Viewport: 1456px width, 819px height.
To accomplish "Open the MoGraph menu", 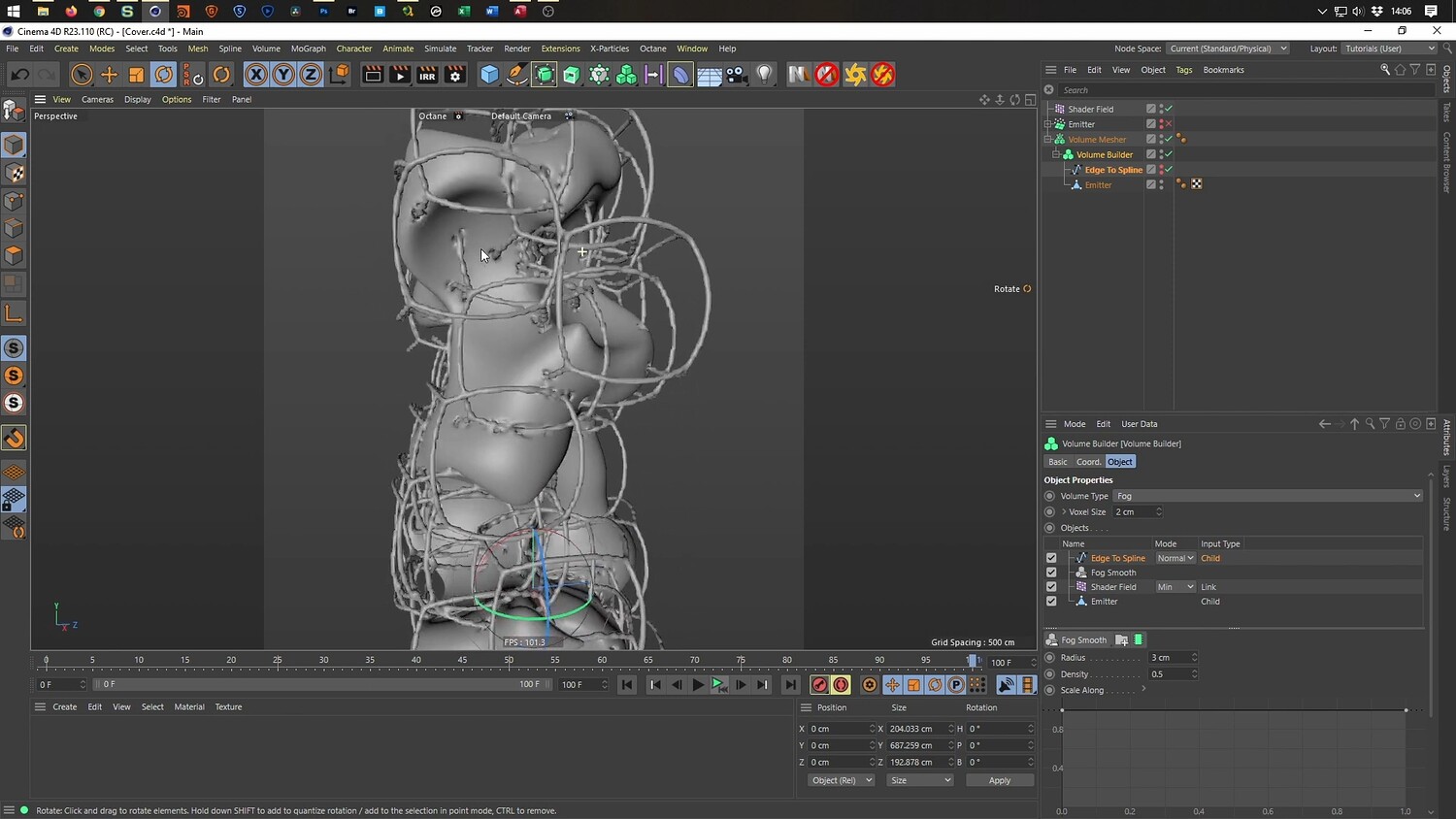I will pyautogui.click(x=308, y=49).
